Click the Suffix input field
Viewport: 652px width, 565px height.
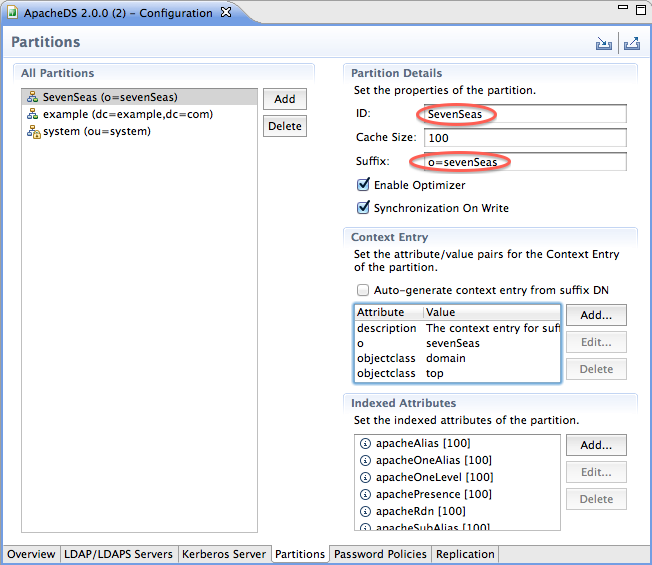[524, 162]
